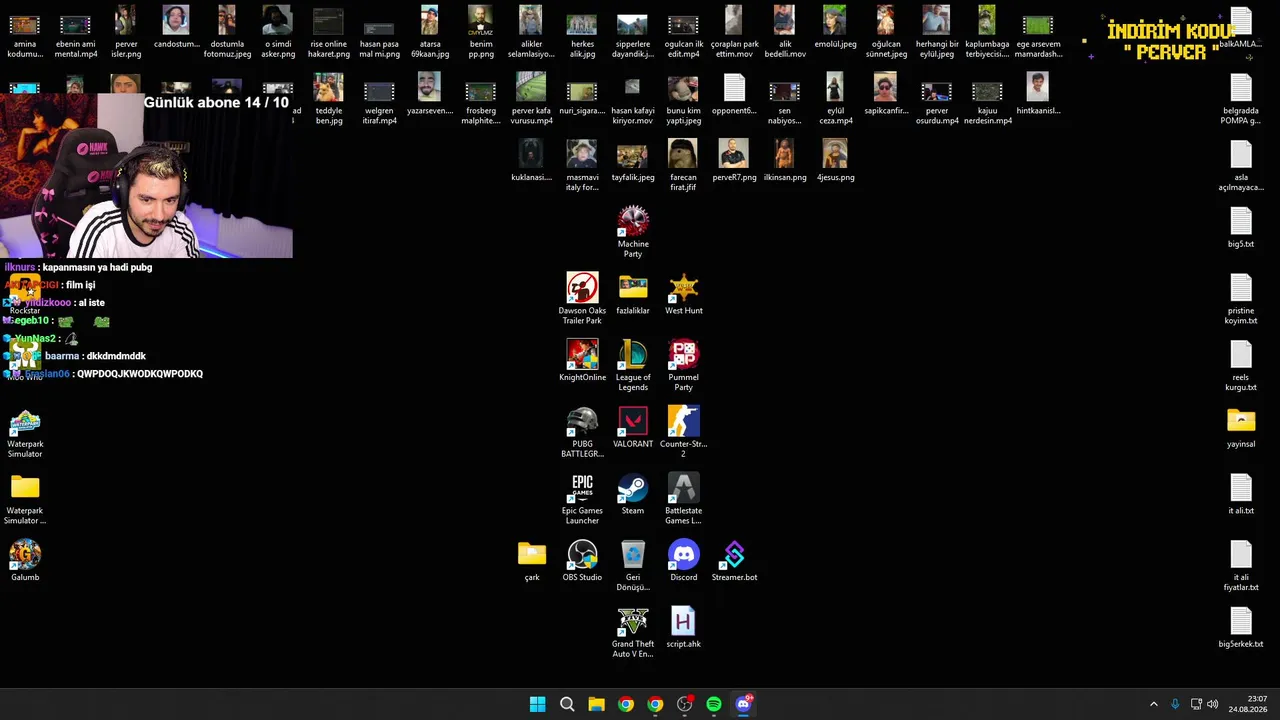Screen dimensions: 1280x720
Task: Open the Geri Dönüşüm recycle bin
Action: click(x=633, y=565)
